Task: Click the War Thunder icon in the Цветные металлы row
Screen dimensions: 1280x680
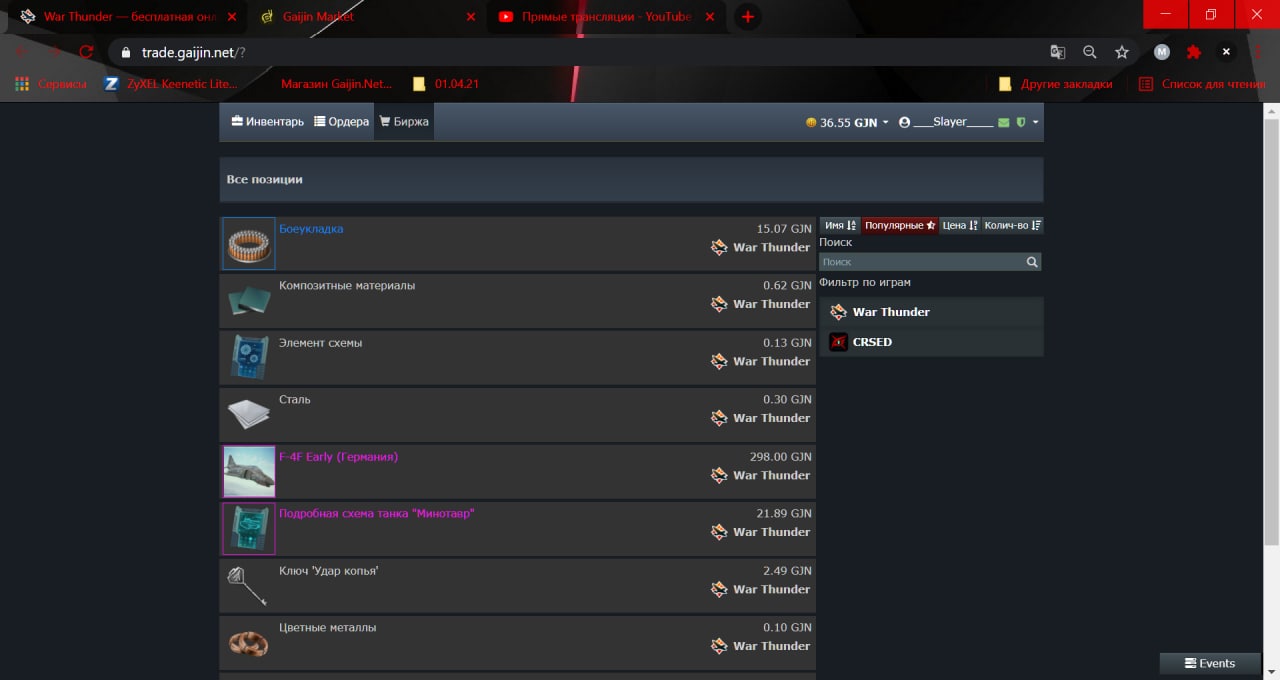Action: [719, 646]
